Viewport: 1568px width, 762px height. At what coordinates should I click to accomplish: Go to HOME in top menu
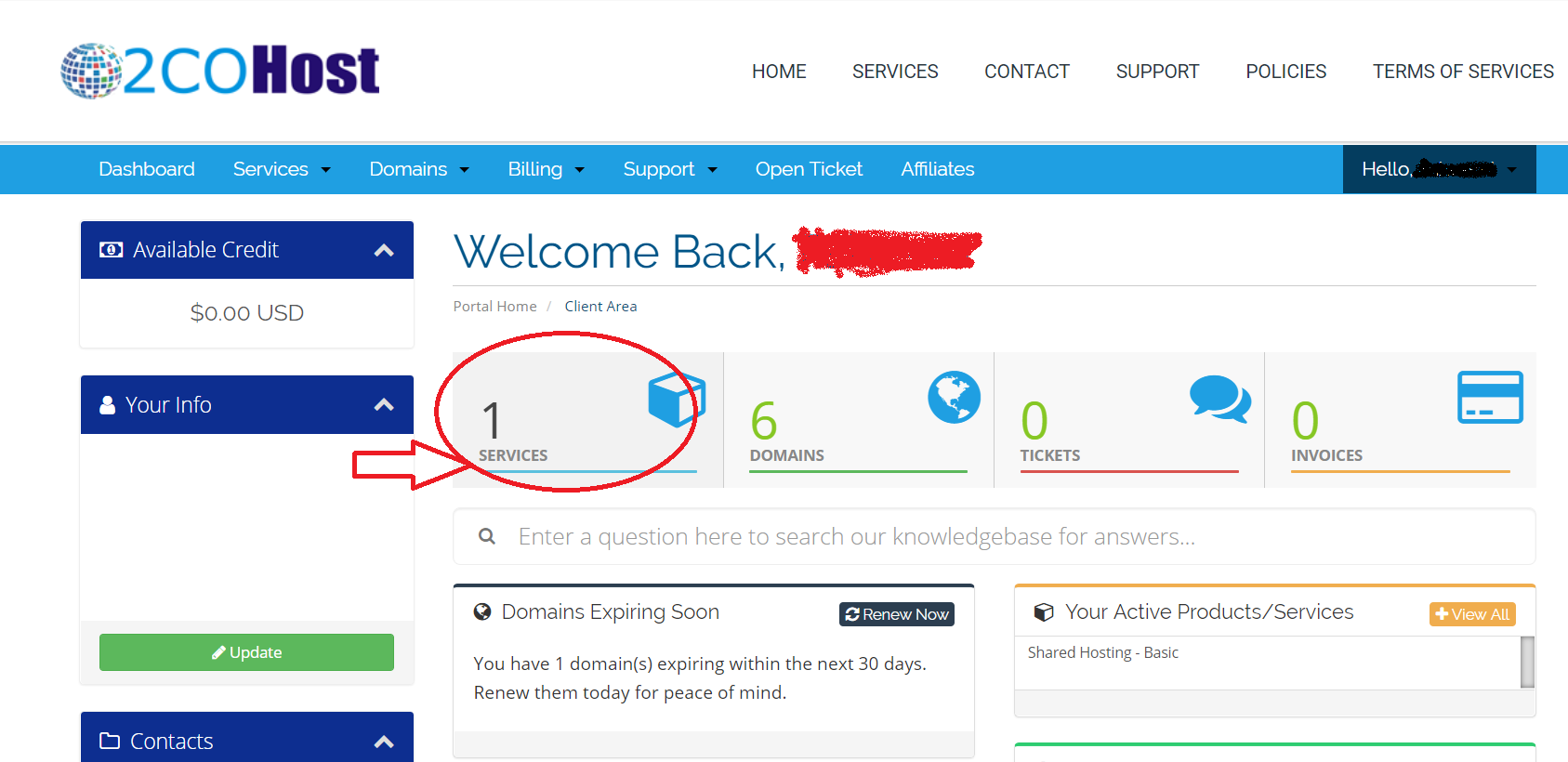coord(779,72)
